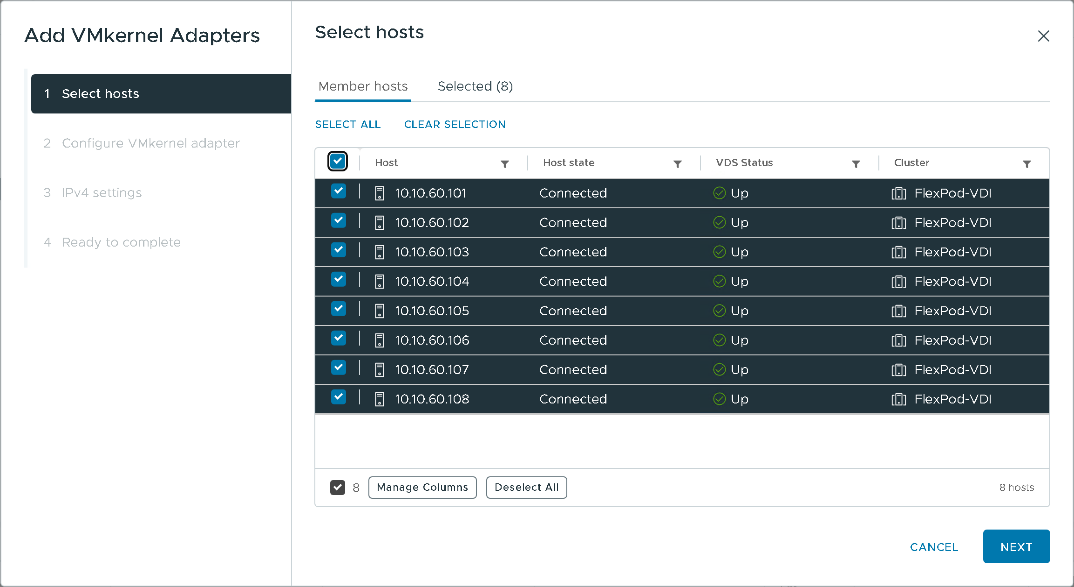Open the Manage Columns options
1074x587 pixels.
click(423, 488)
